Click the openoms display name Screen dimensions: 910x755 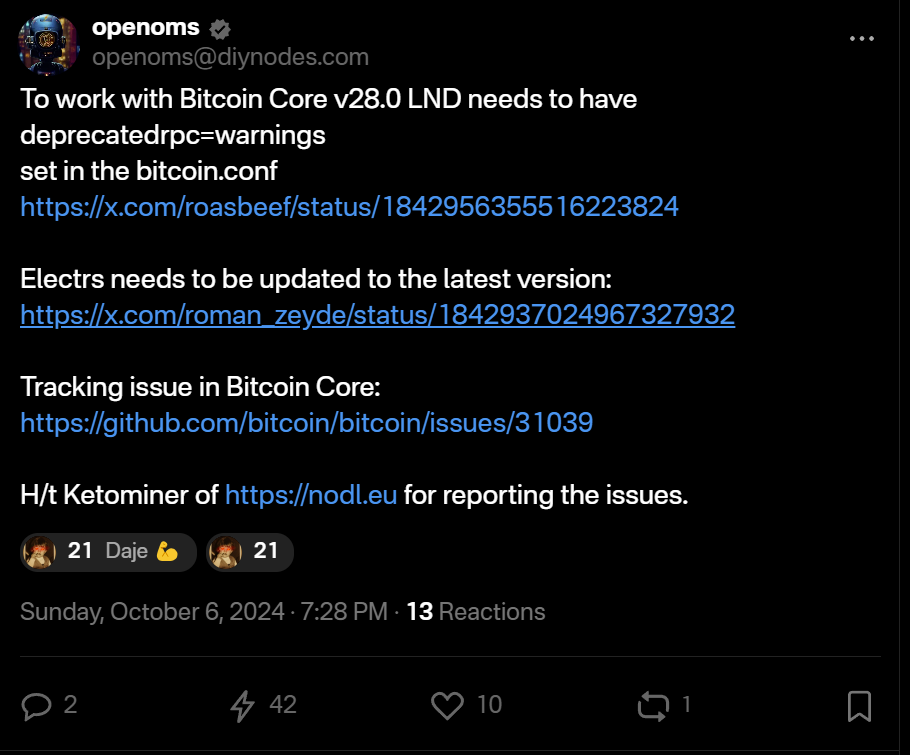point(146,29)
